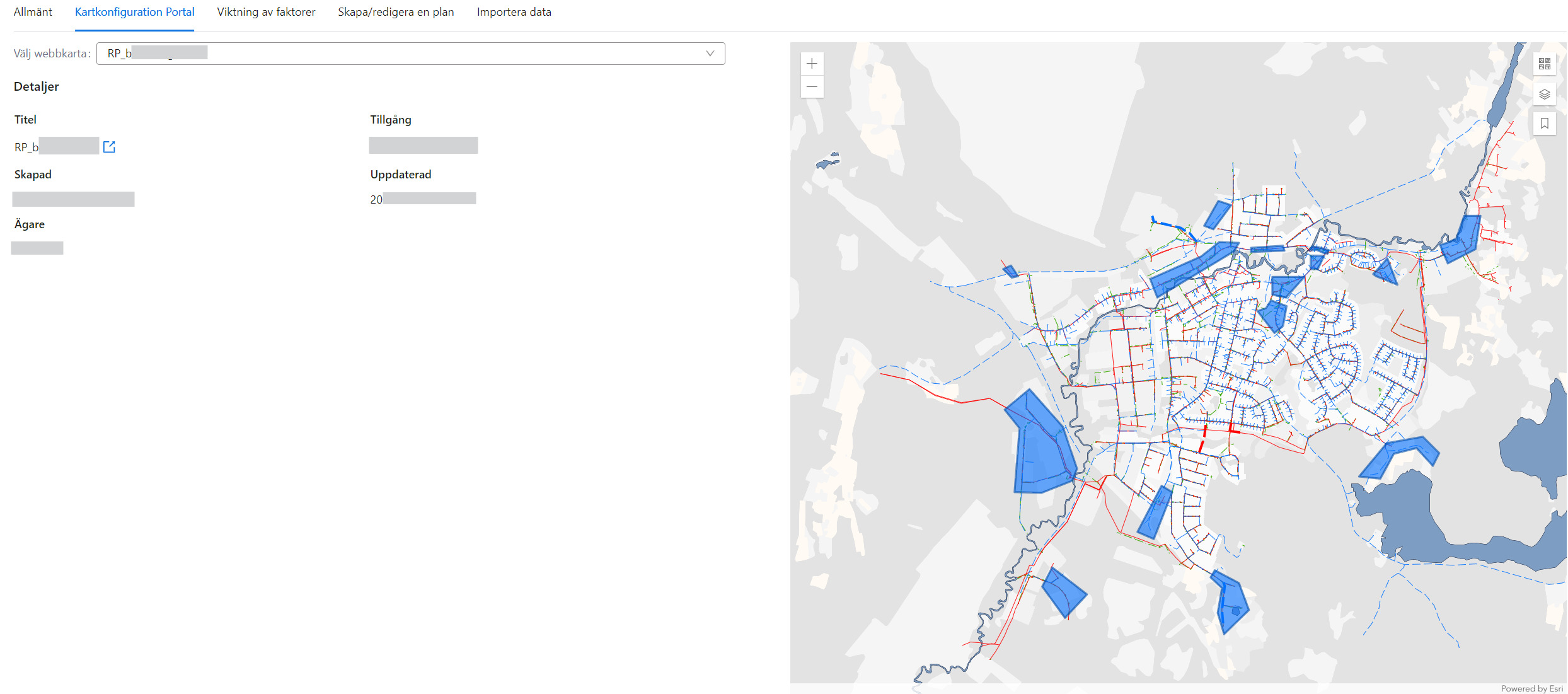Zoom out on the map

click(812, 87)
